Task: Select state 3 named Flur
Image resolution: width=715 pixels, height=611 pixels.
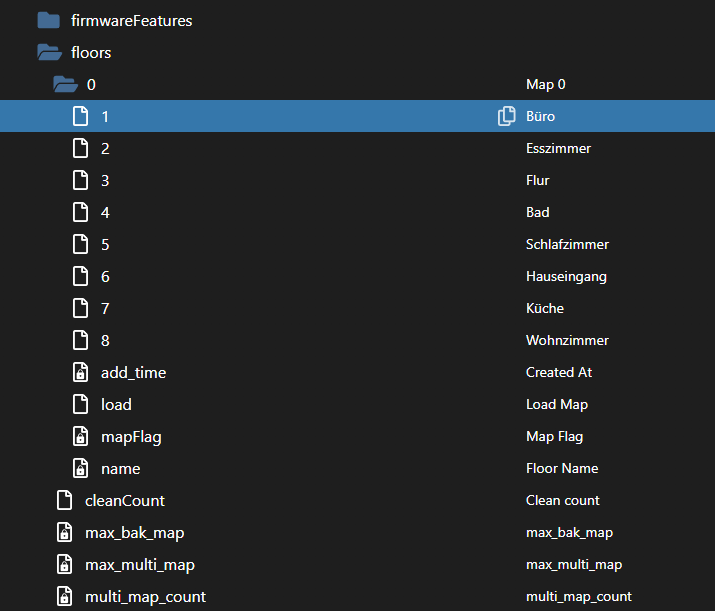Action: (x=105, y=180)
